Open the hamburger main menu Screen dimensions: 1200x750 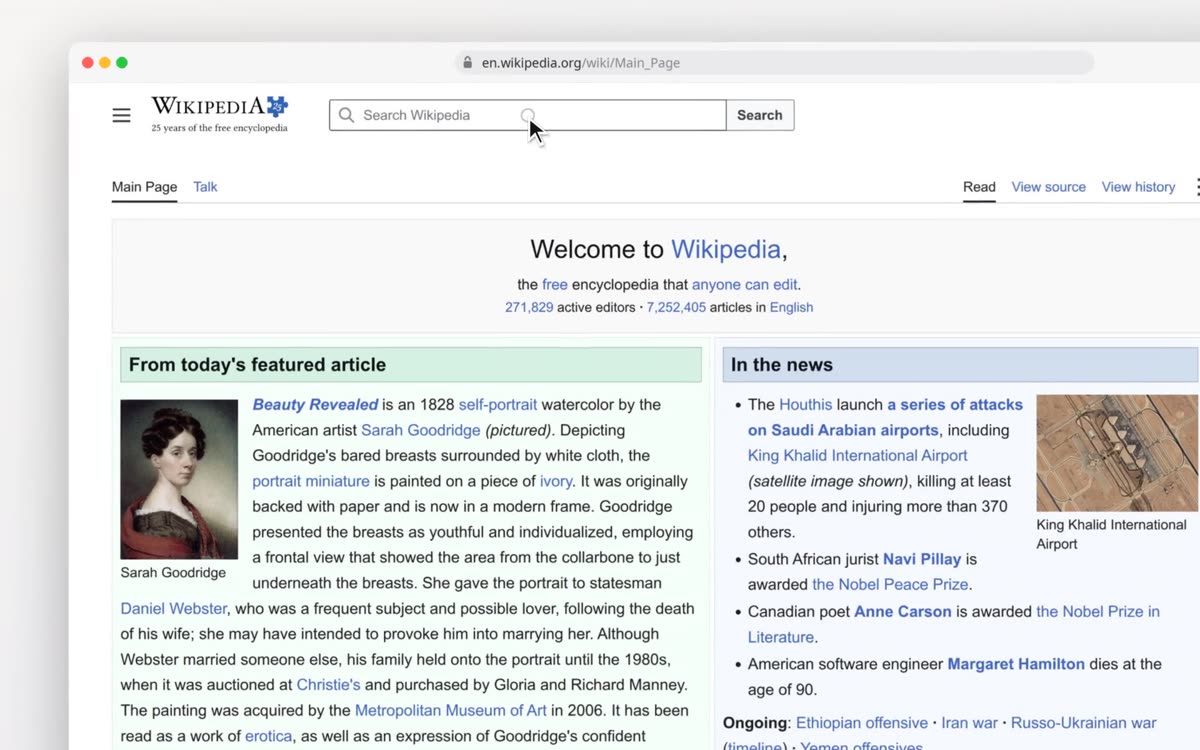pos(121,115)
